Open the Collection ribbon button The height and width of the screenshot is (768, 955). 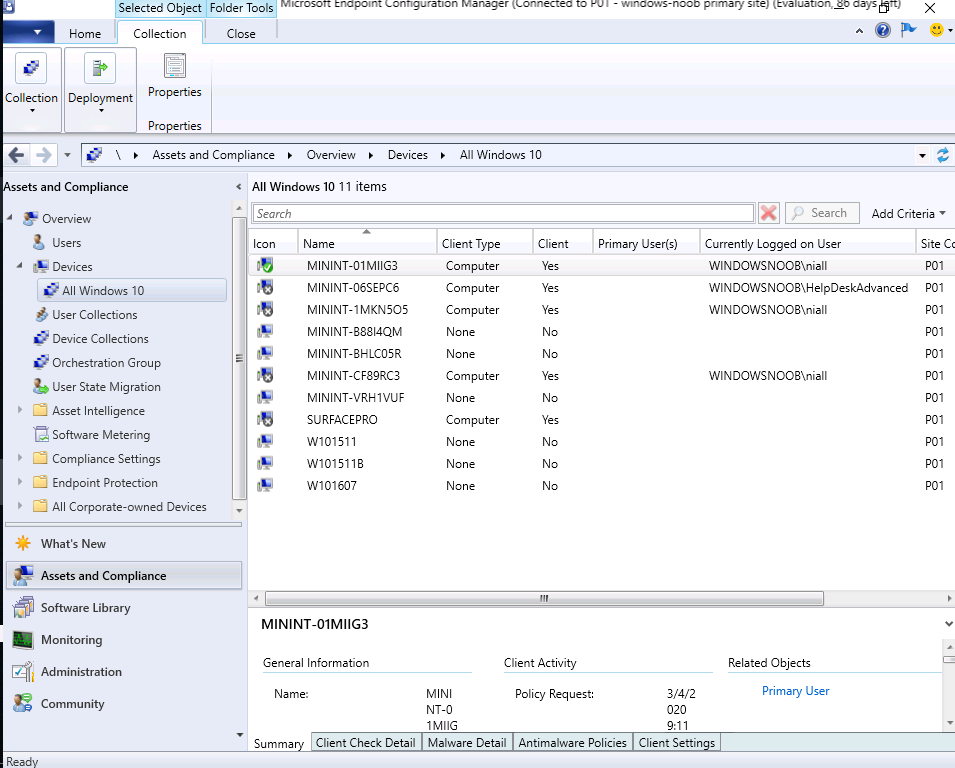31,89
